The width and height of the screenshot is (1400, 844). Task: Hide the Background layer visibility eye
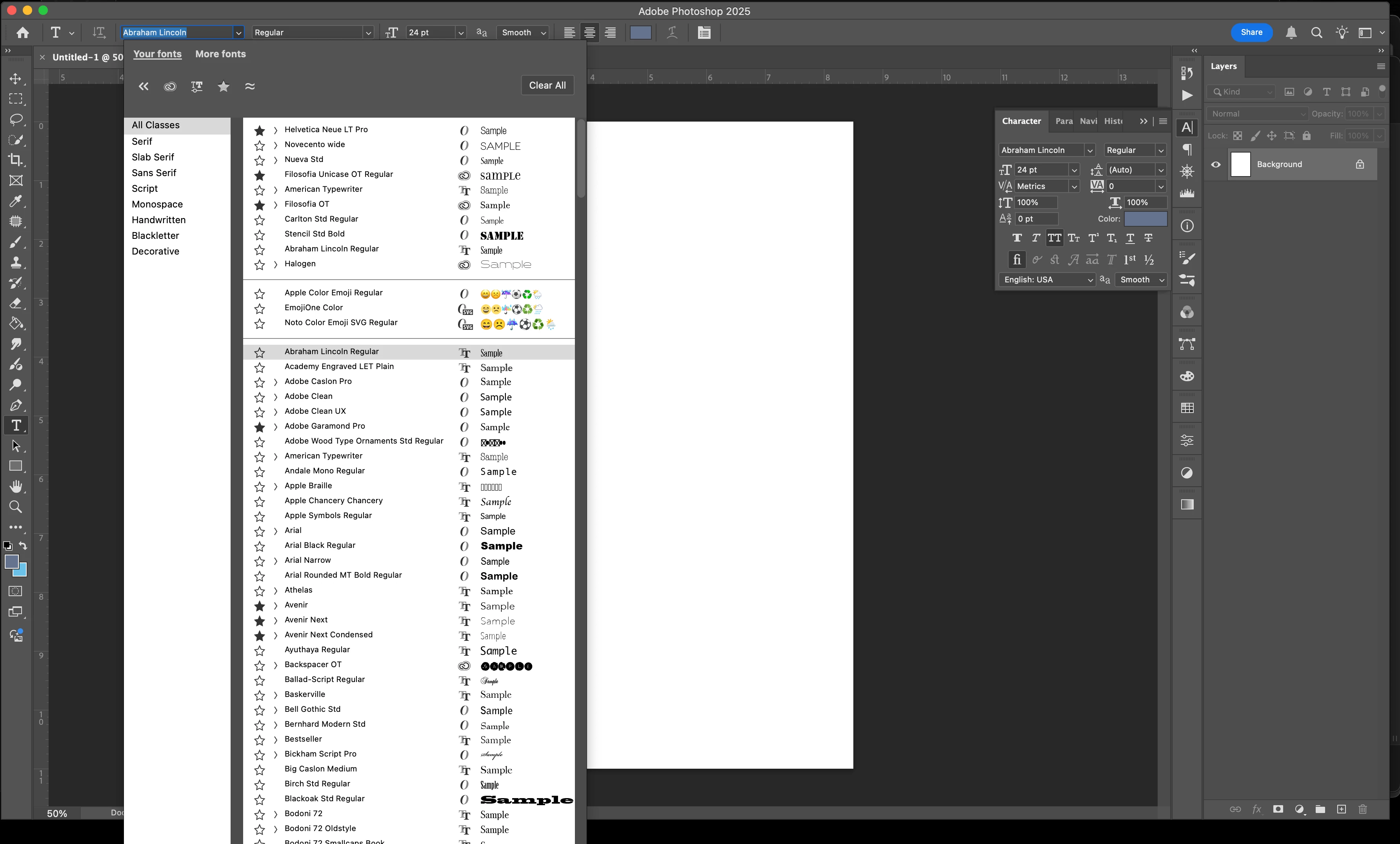pos(1216,165)
